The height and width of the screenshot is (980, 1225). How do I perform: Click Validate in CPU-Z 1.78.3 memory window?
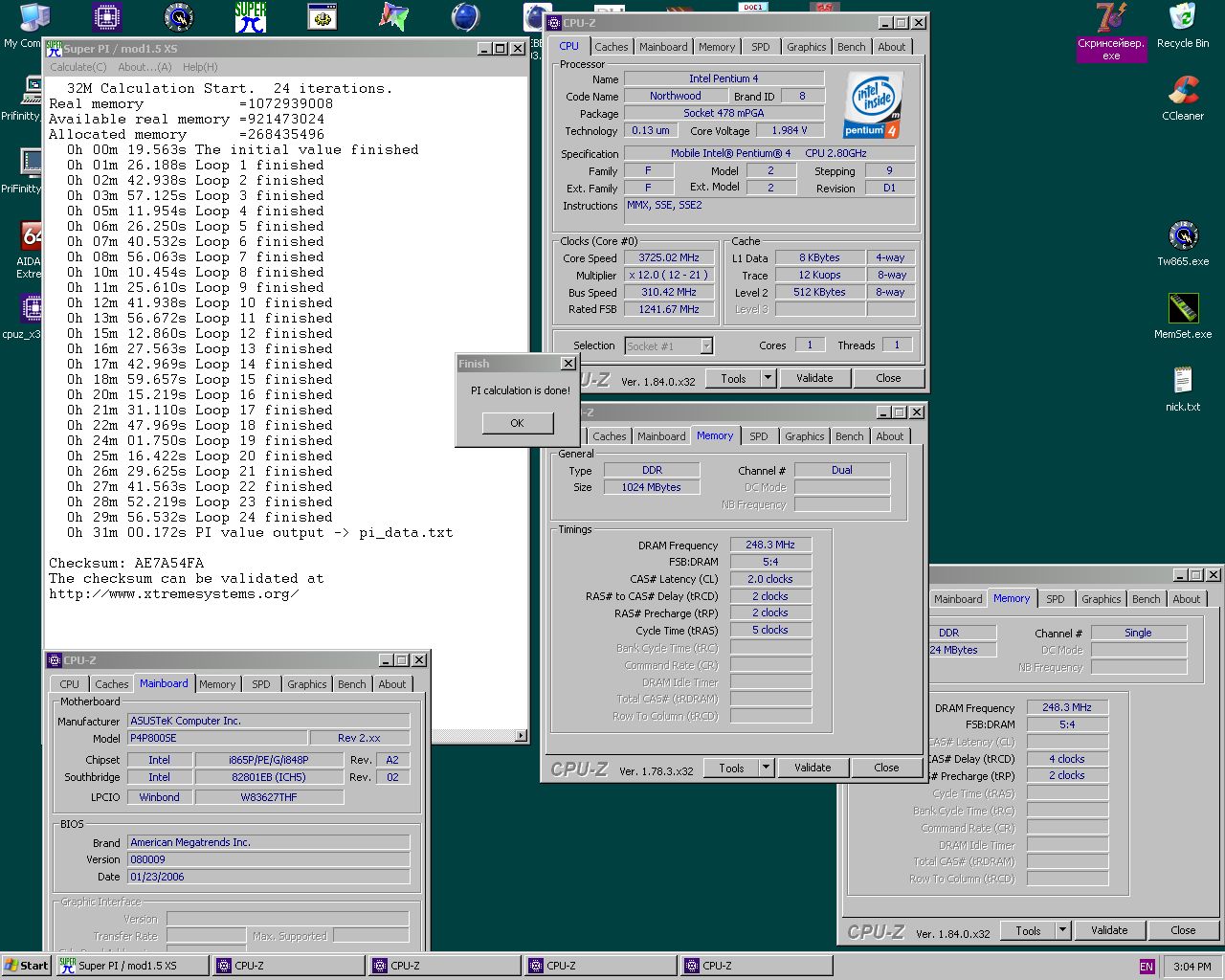pos(813,768)
